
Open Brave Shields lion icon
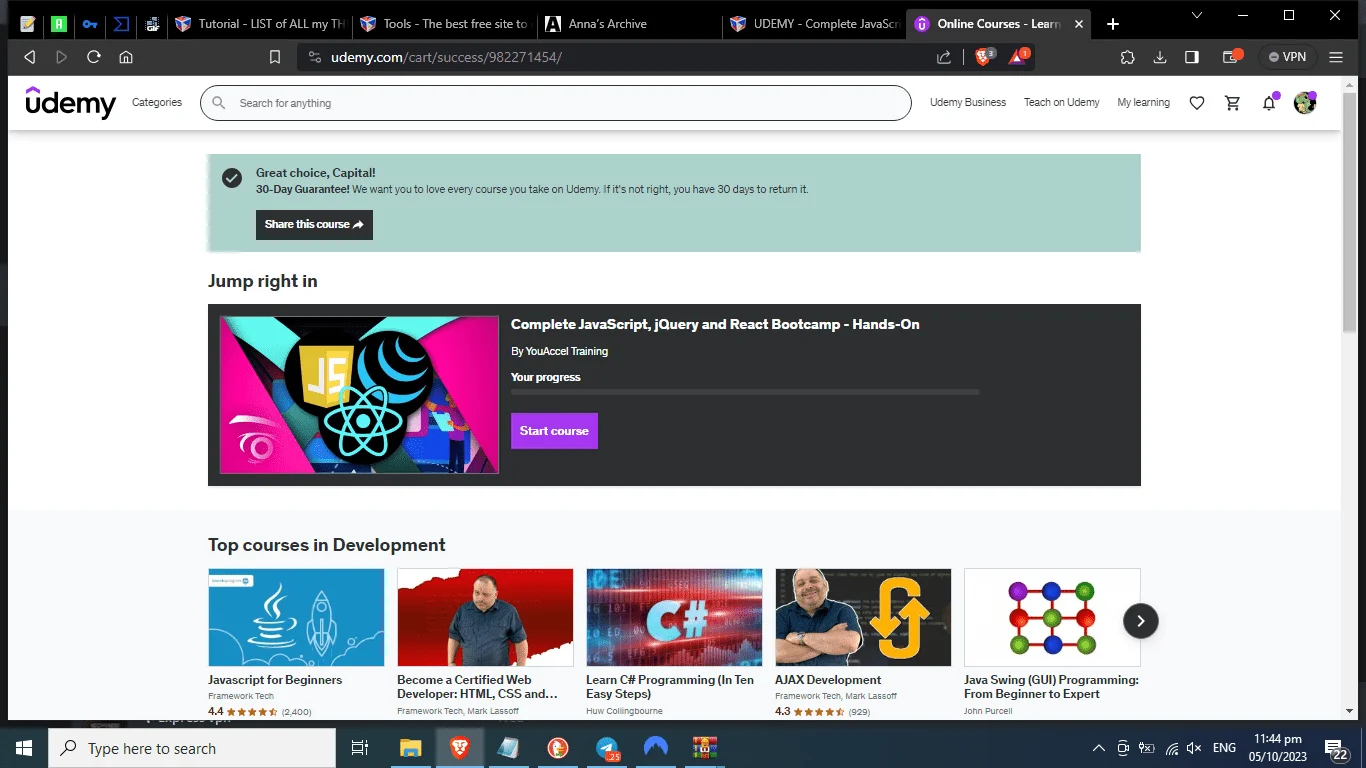984,57
